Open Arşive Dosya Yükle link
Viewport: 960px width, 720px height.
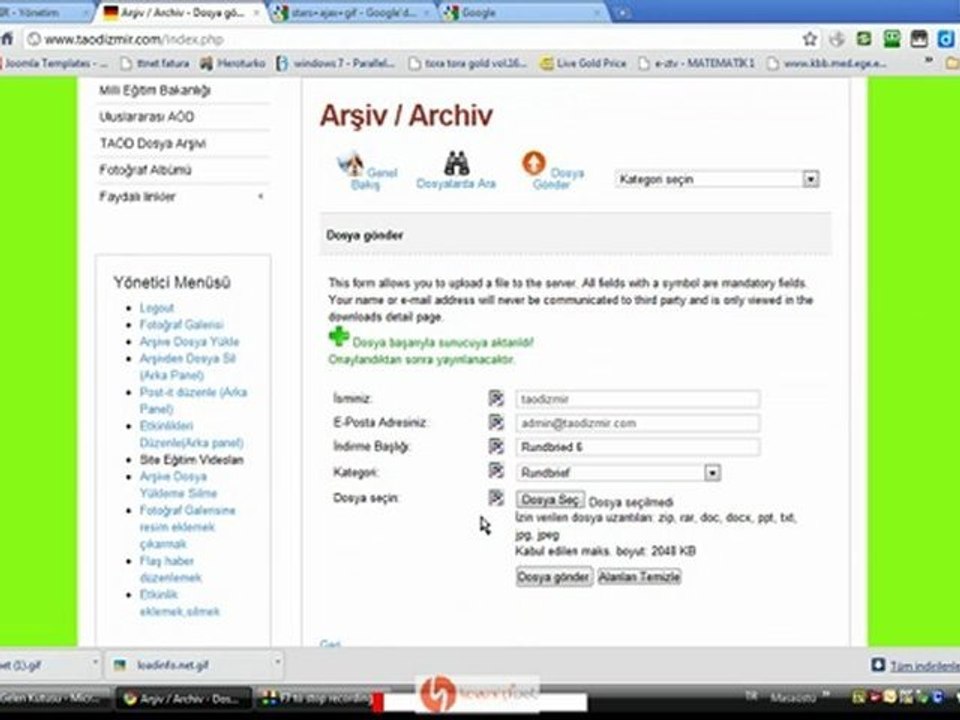click(x=189, y=342)
